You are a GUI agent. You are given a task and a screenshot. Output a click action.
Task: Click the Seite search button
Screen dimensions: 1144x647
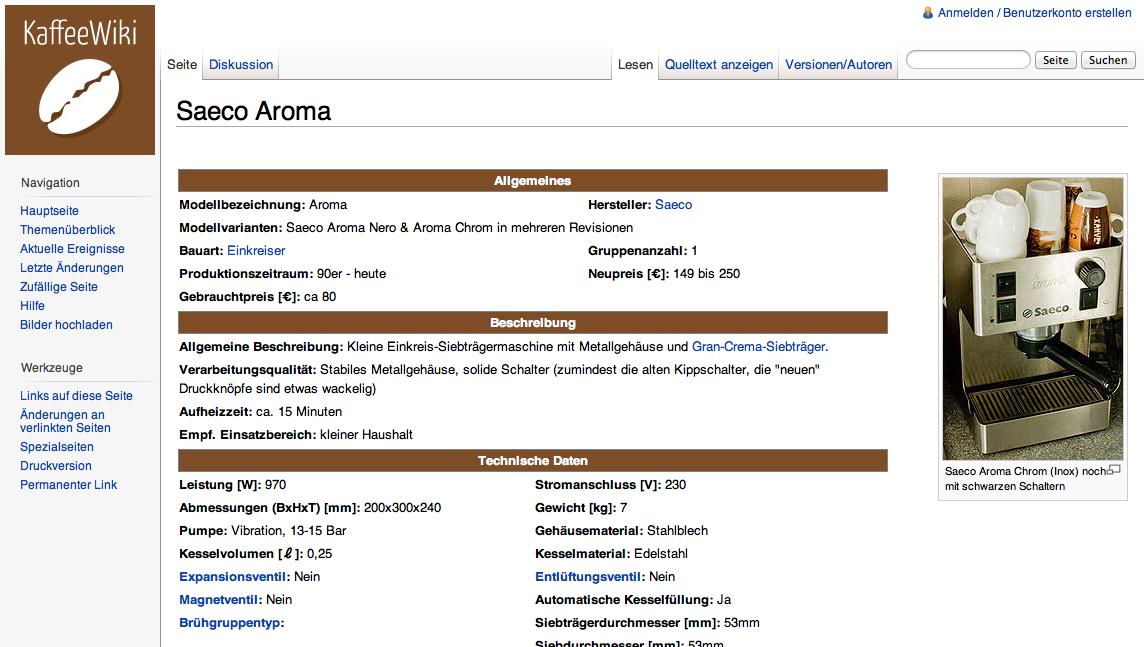click(1056, 60)
